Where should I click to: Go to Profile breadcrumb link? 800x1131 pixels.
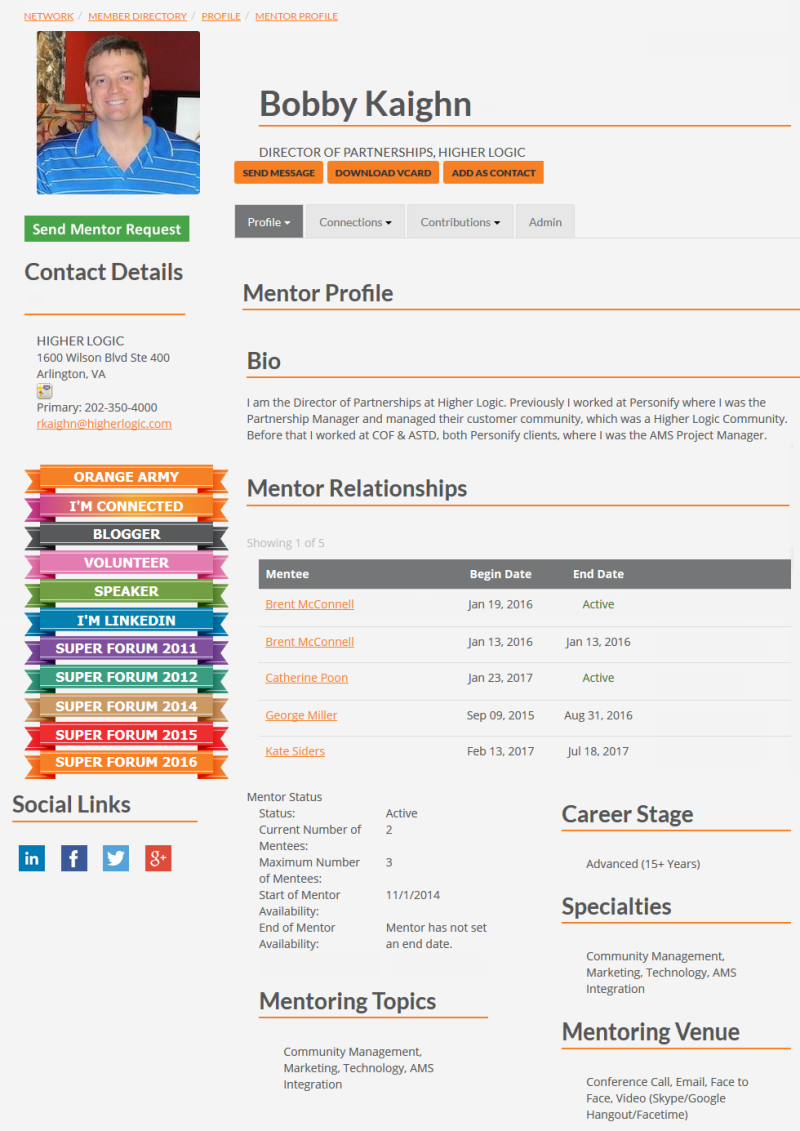(x=221, y=16)
